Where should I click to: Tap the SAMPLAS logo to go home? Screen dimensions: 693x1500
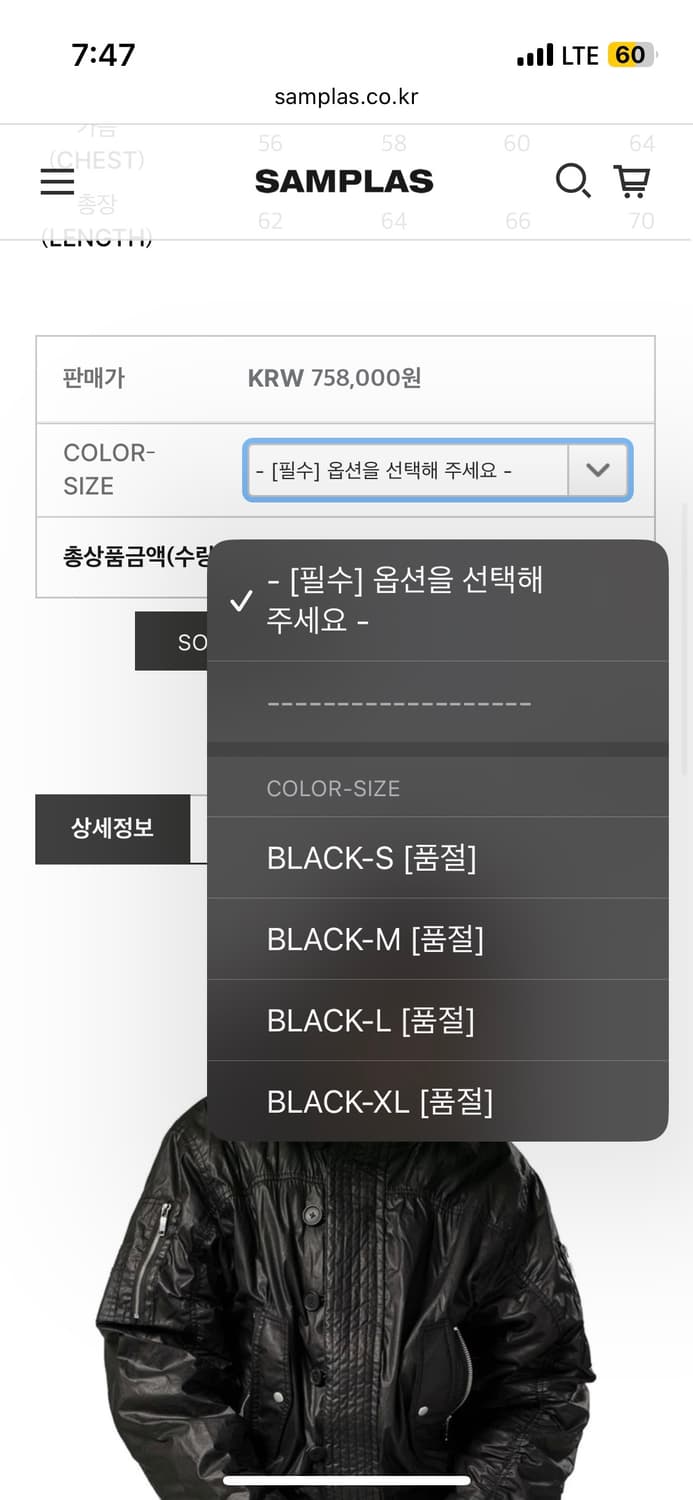click(344, 181)
